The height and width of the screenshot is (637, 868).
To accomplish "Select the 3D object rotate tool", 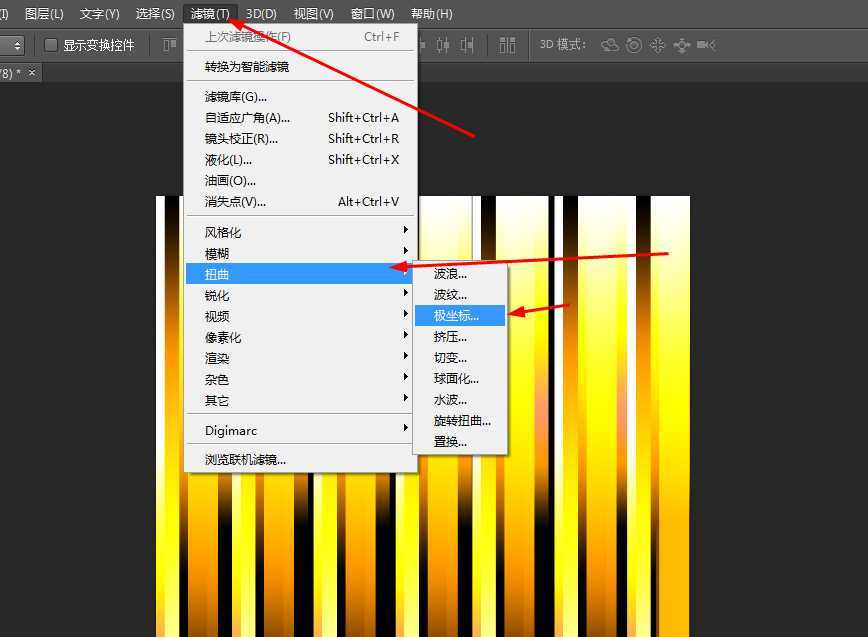I will 611,45.
